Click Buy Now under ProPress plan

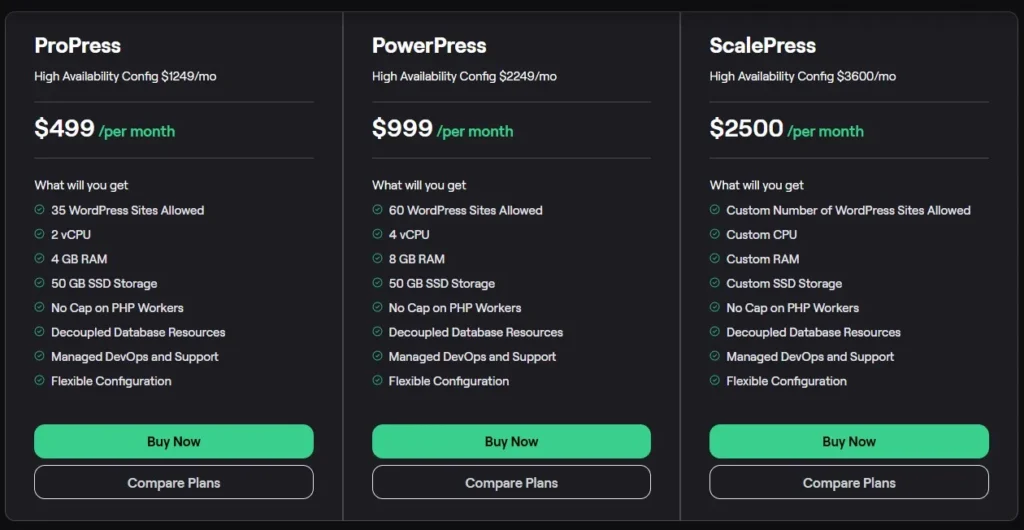[x=174, y=441]
